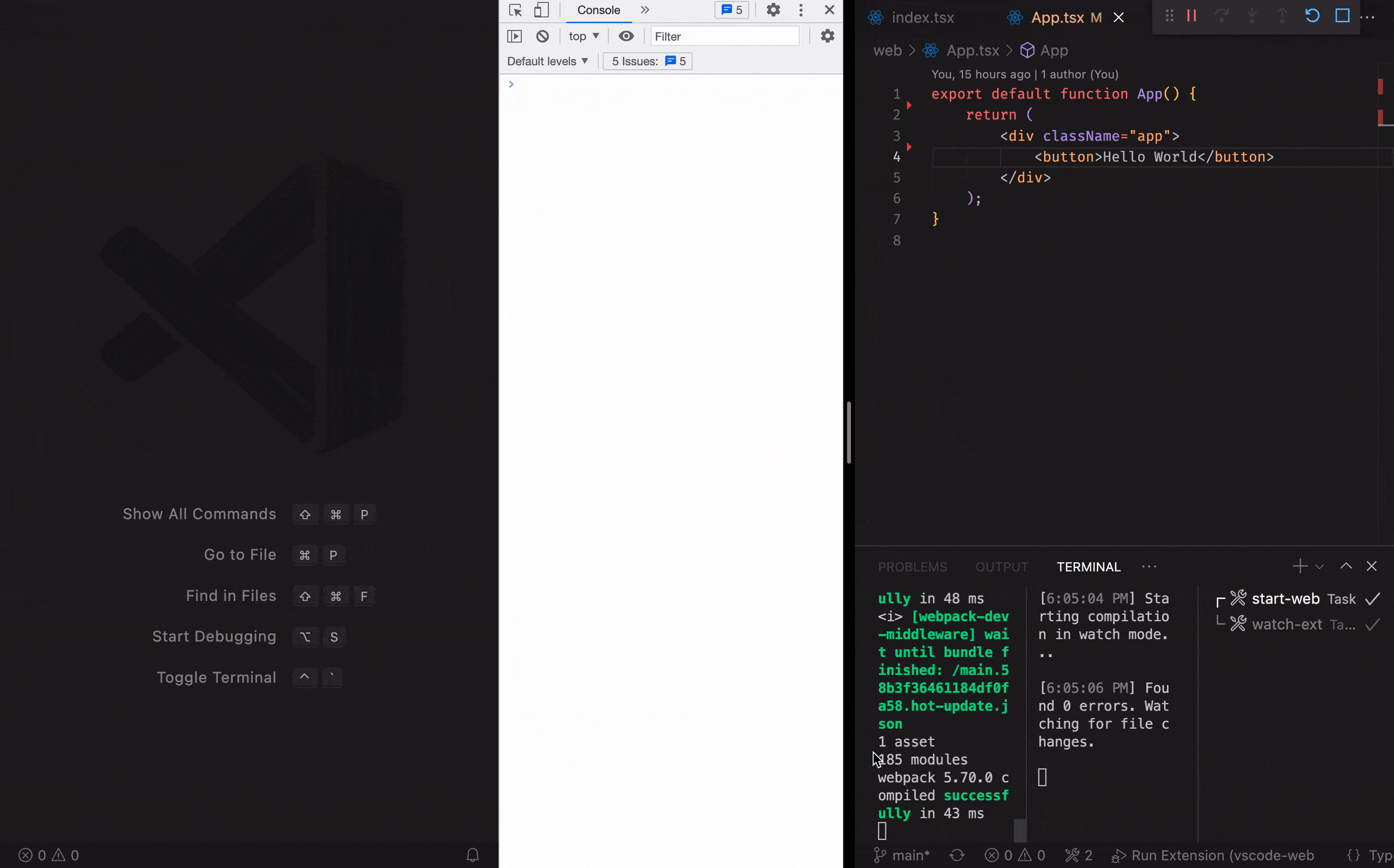Click the step-over debug icon
Viewport: 1394px width, 868px height.
(1221, 16)
